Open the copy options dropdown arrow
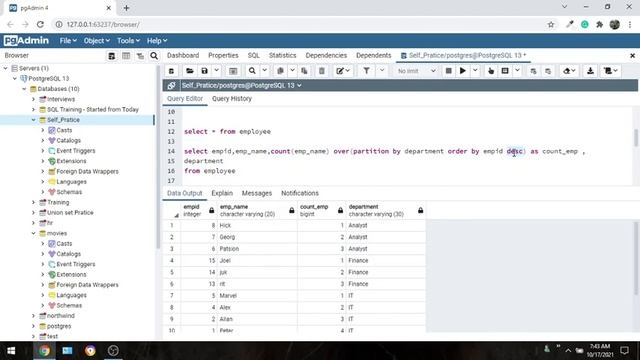Screen dimensions: 640x360 pos(292,71)
